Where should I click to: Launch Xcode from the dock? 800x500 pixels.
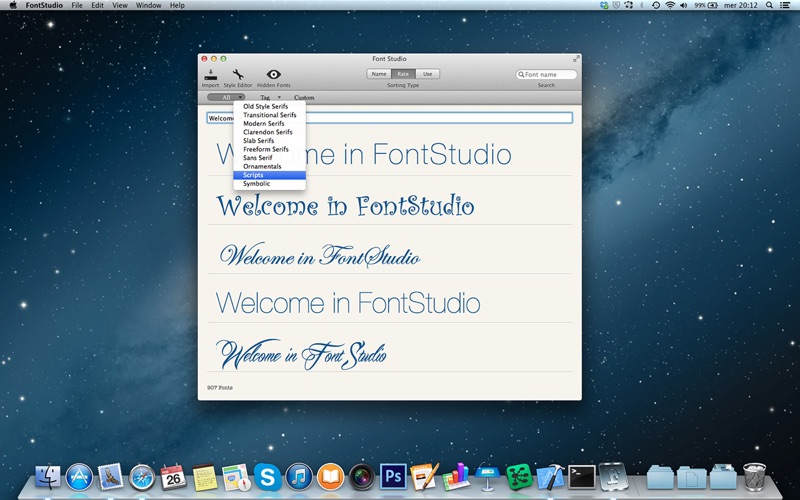(x=551, y=477)
